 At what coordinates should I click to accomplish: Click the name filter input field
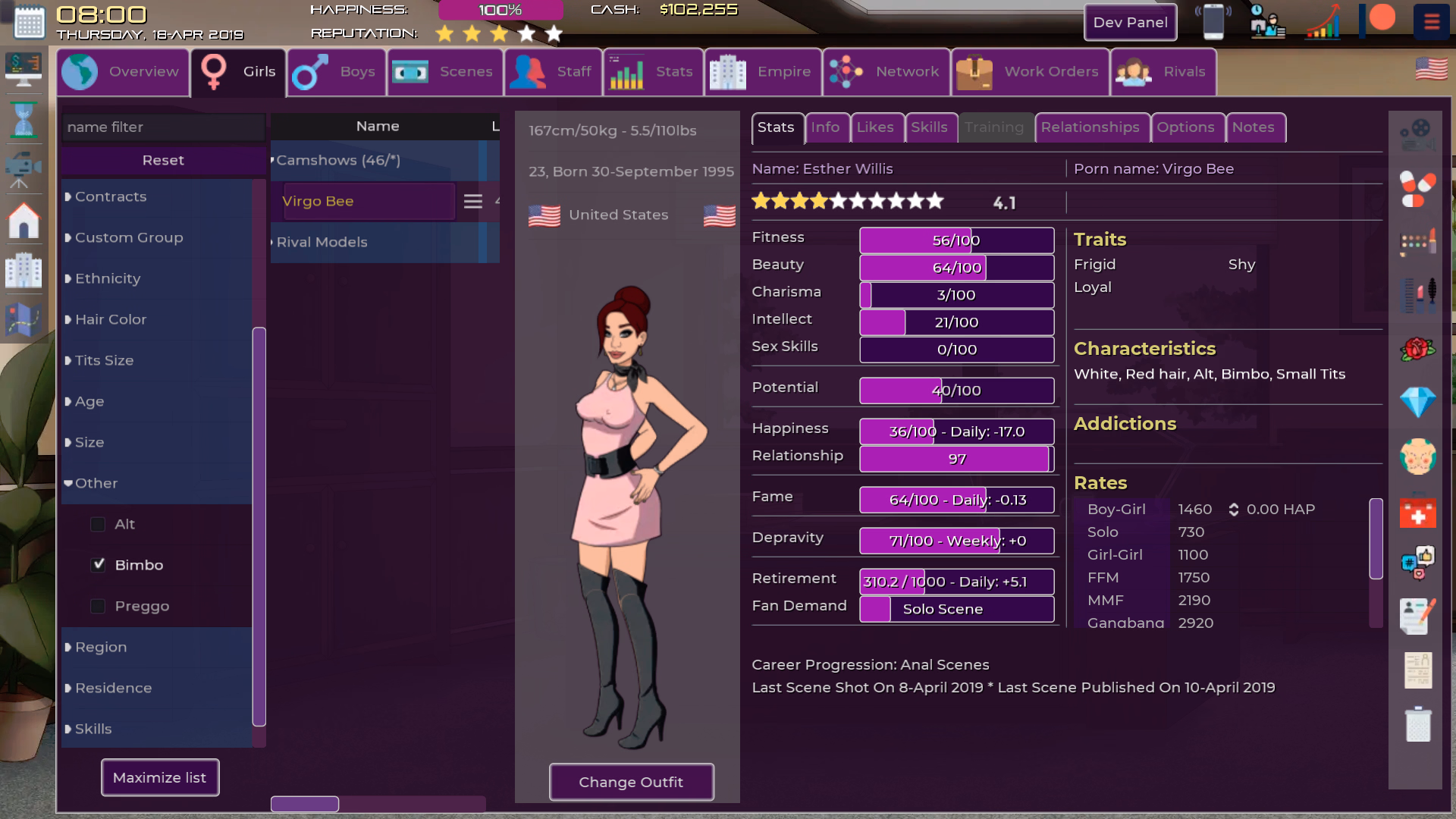163,127
